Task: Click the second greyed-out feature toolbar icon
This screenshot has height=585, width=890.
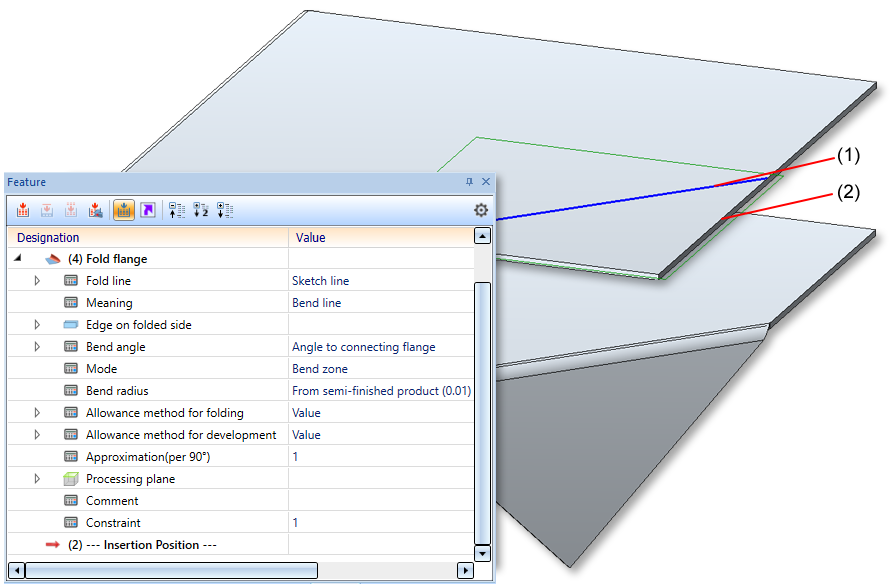Action: [47, 210]
